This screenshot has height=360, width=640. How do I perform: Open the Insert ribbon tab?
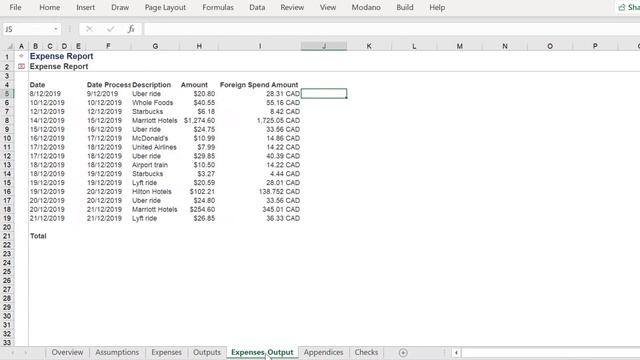coord(85,7)
